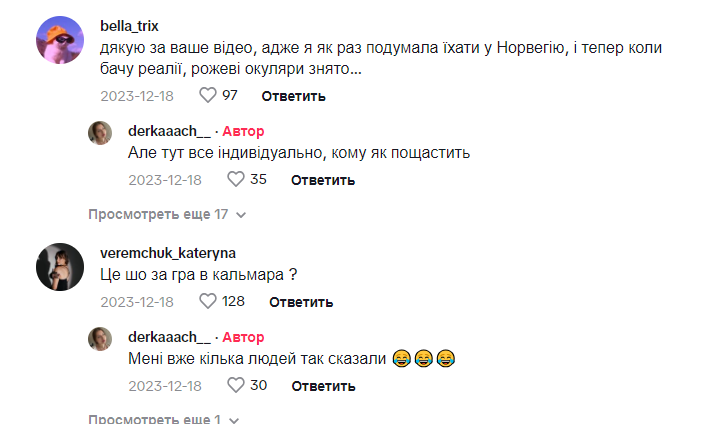Like veremchuk_kateryna's comment with the heart
717x424 pixels.
click(x=208, y=301)
